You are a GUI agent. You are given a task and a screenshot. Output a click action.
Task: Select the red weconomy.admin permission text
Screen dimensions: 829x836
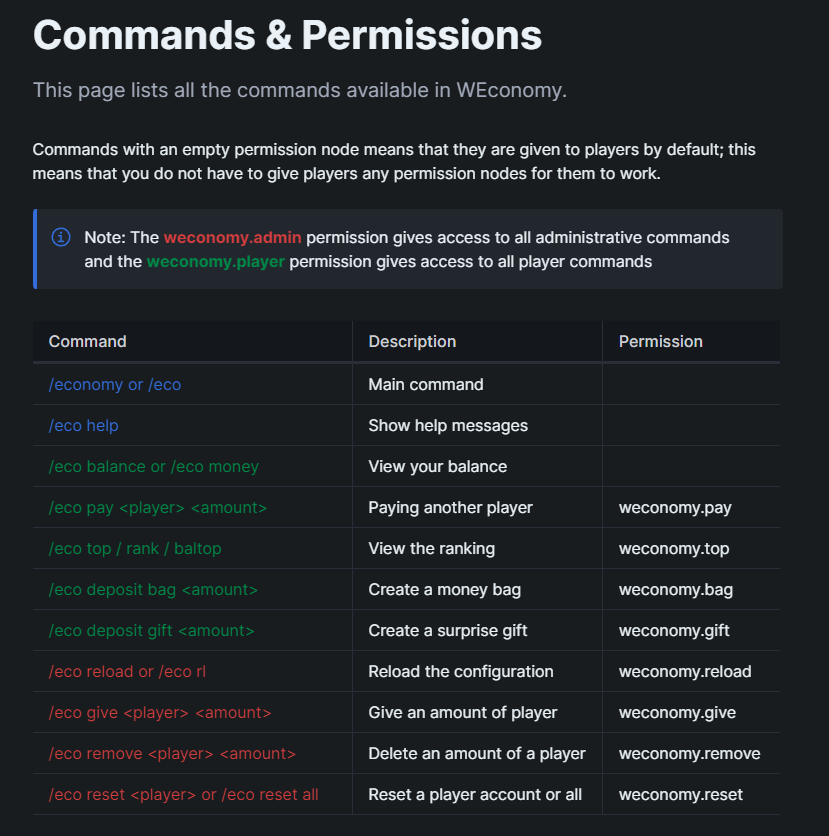point(232,237)
